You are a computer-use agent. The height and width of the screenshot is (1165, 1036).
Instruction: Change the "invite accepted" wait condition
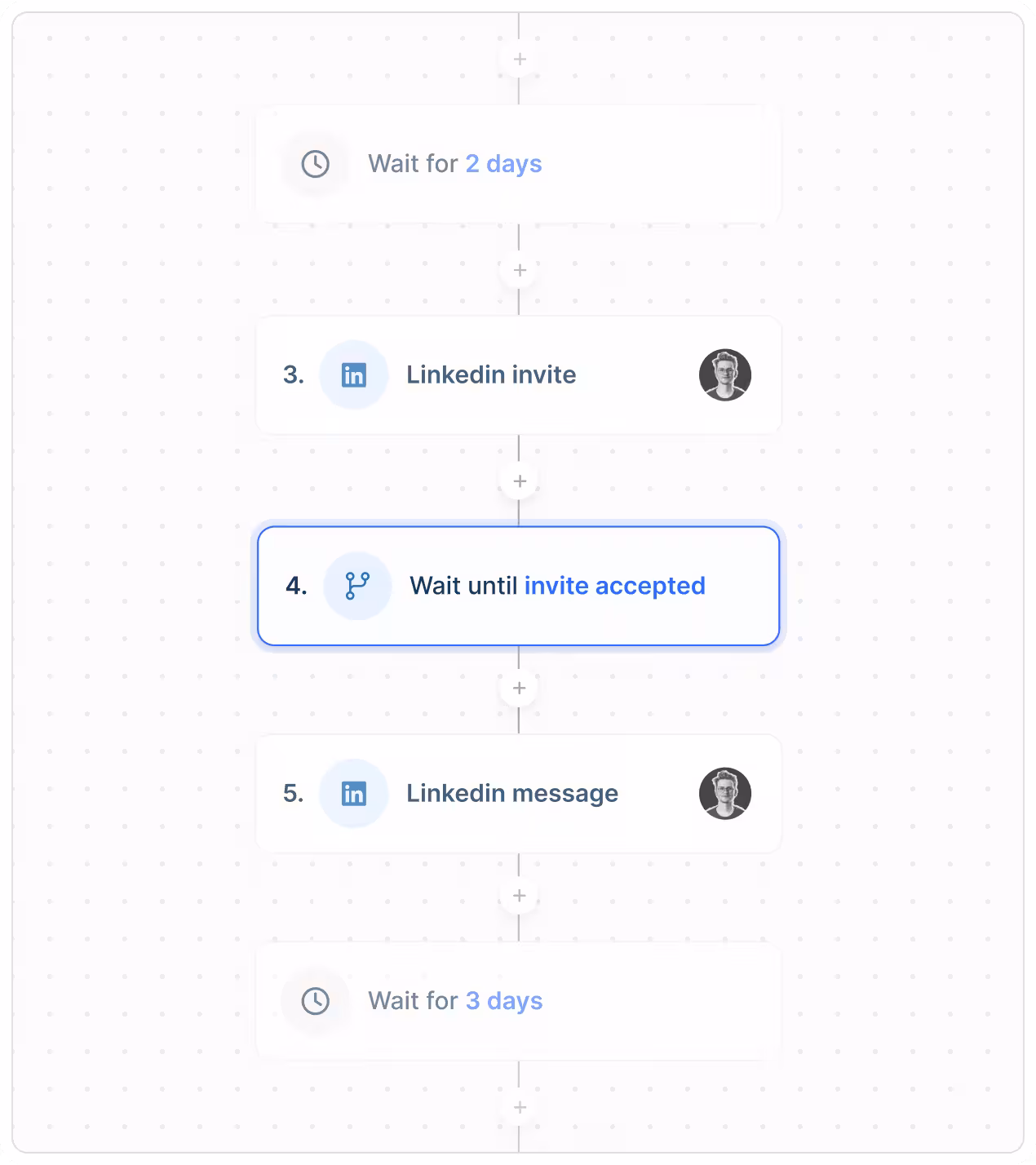614,586
